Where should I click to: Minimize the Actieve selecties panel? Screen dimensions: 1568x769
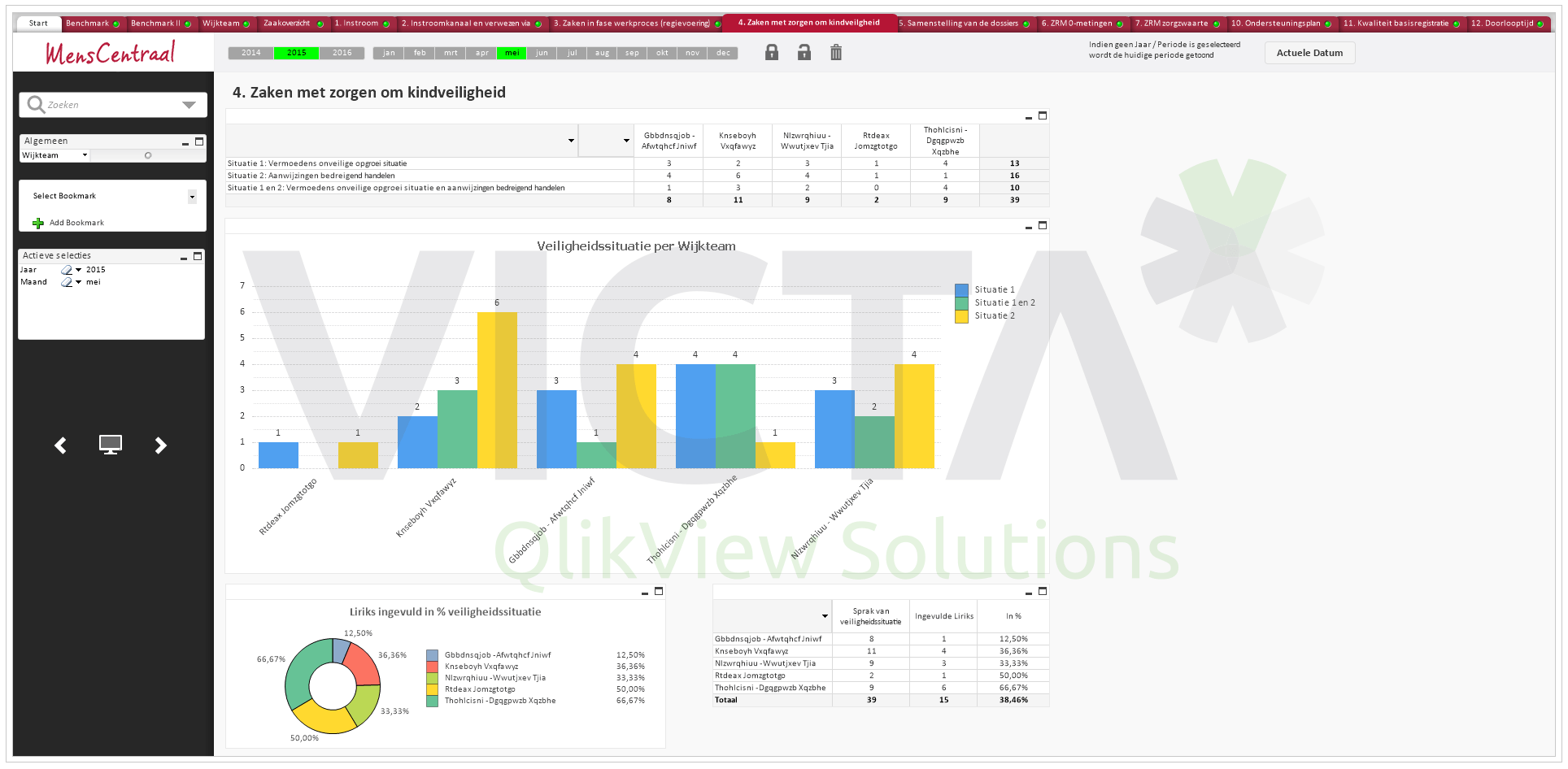[x=184, y=257]
